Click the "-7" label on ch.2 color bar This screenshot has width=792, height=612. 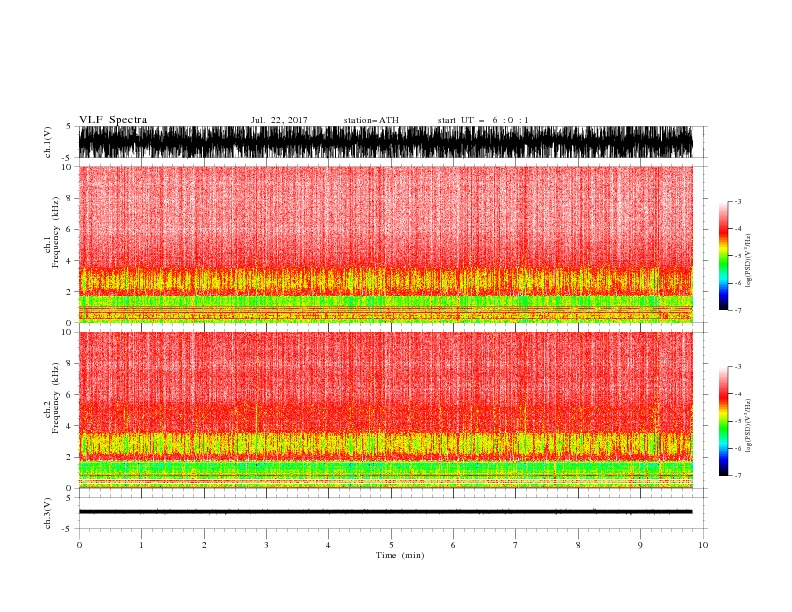point(738,476)
